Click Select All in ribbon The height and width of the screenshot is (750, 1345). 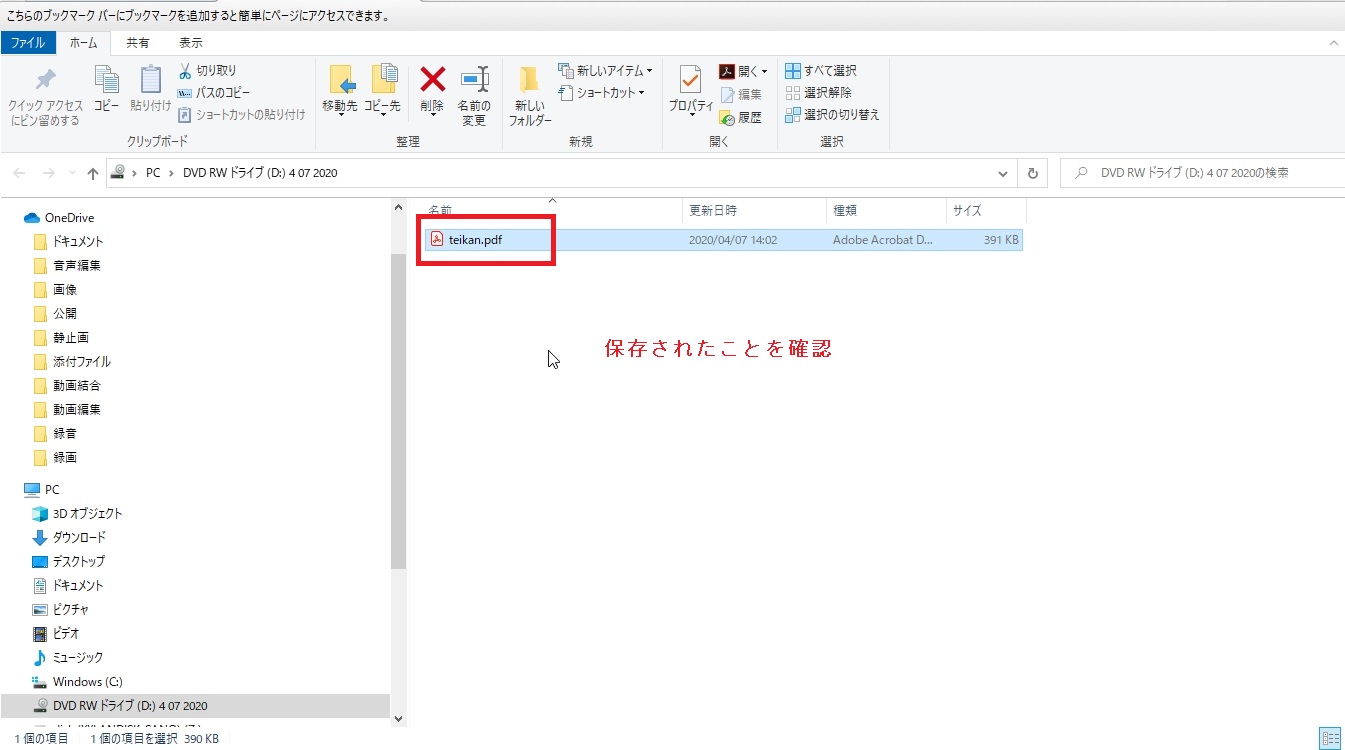click(821, 71)
